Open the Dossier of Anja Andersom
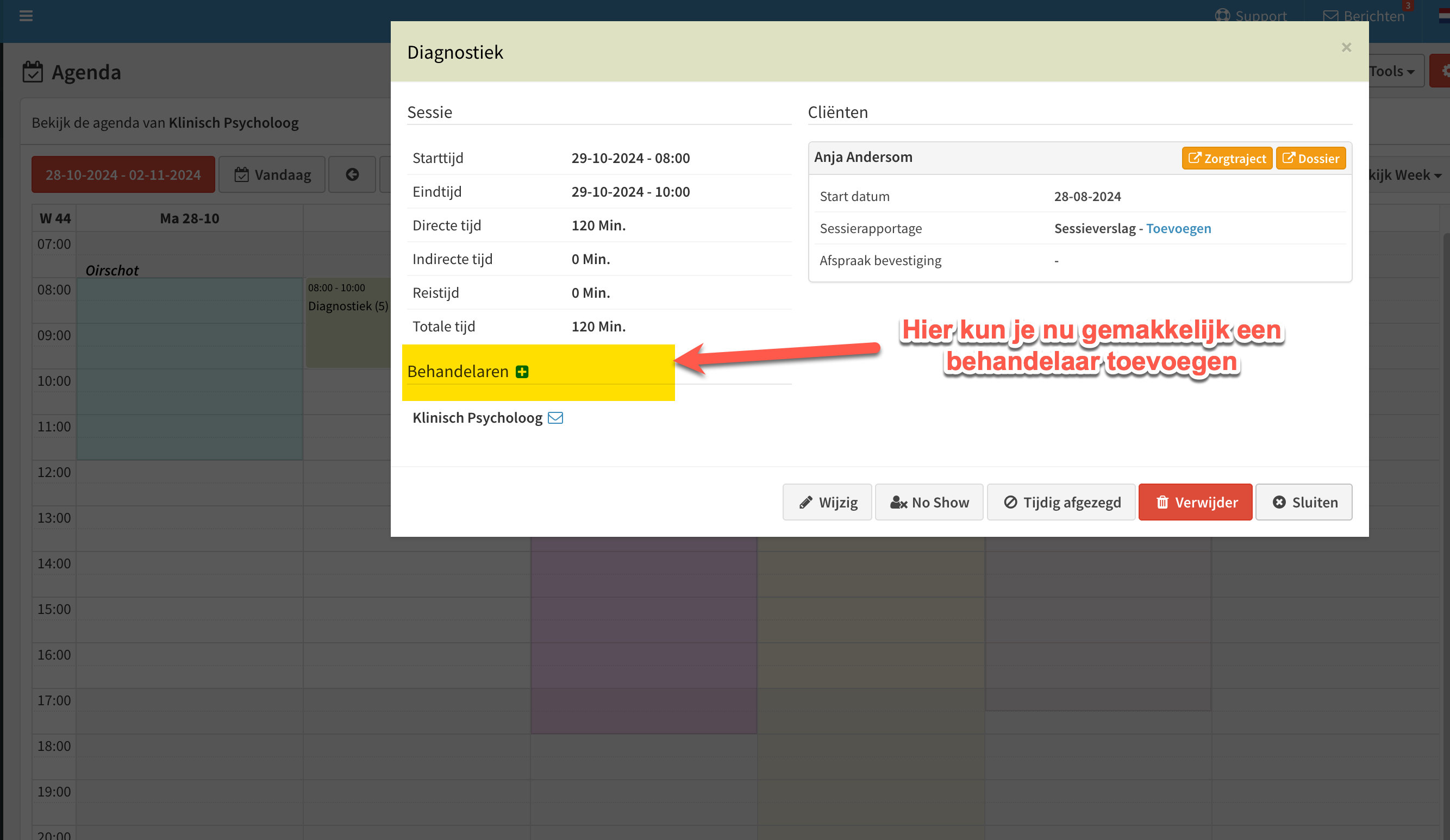This screenshot has width=1450, height=840. point(1311,158)
